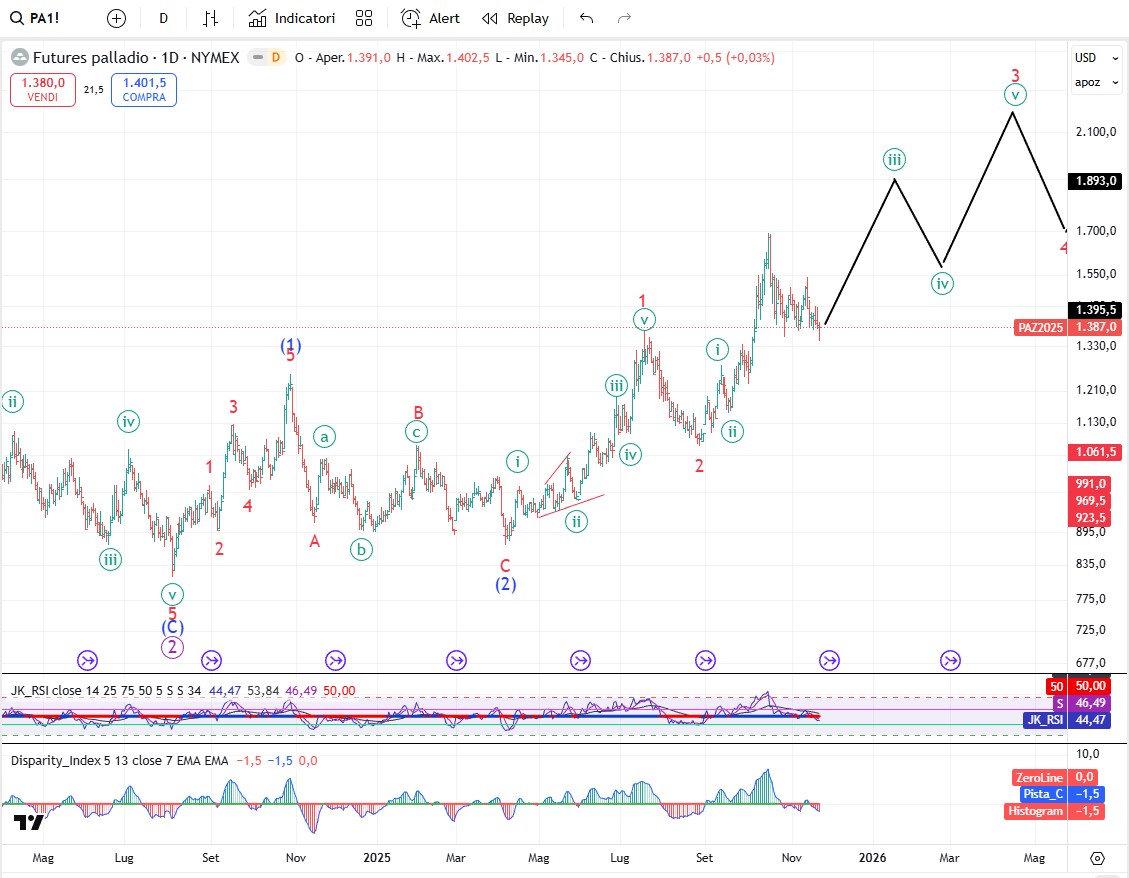Open the D timeframe interval selector
This screenshot has height=878, width=1129.
(163, 18)
